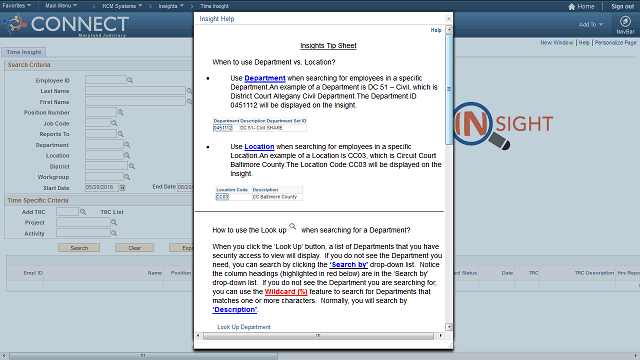Click TRC Description column header
This screenshot has height=360, width=640.
click(594, 273)
